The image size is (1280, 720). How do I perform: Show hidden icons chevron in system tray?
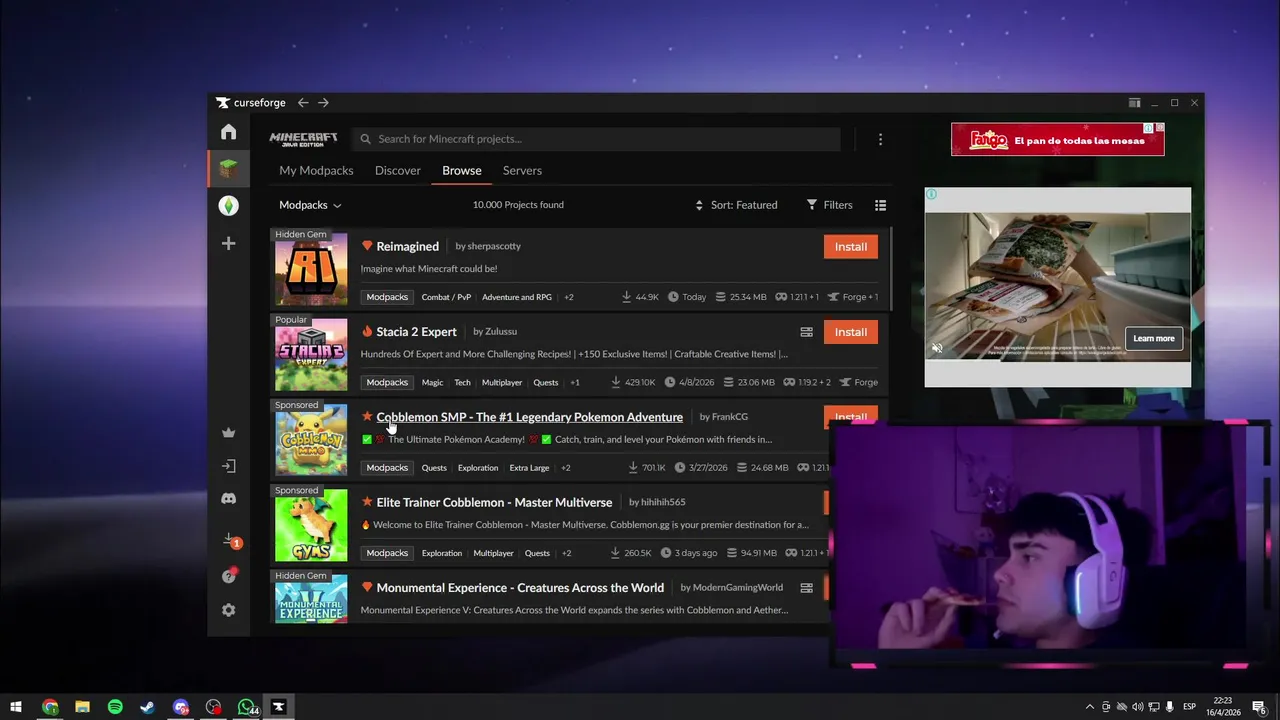point(1090,707)
